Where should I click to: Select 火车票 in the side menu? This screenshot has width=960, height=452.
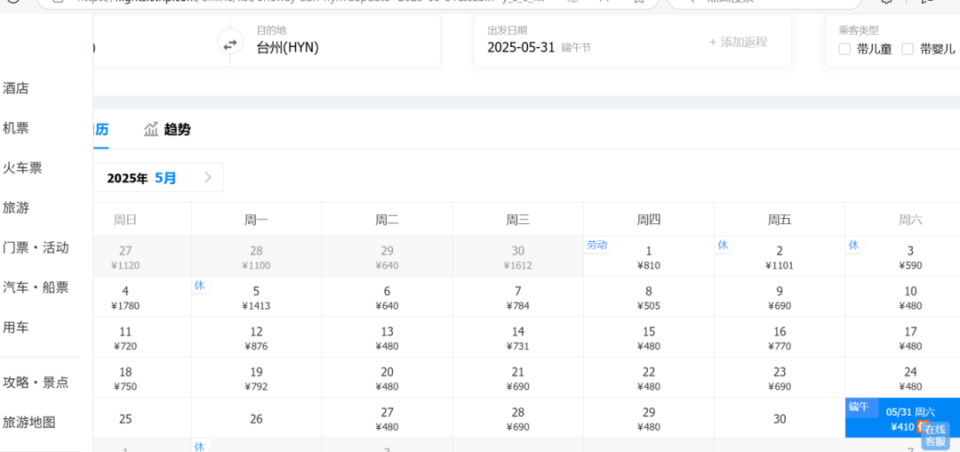coord(22,168)
